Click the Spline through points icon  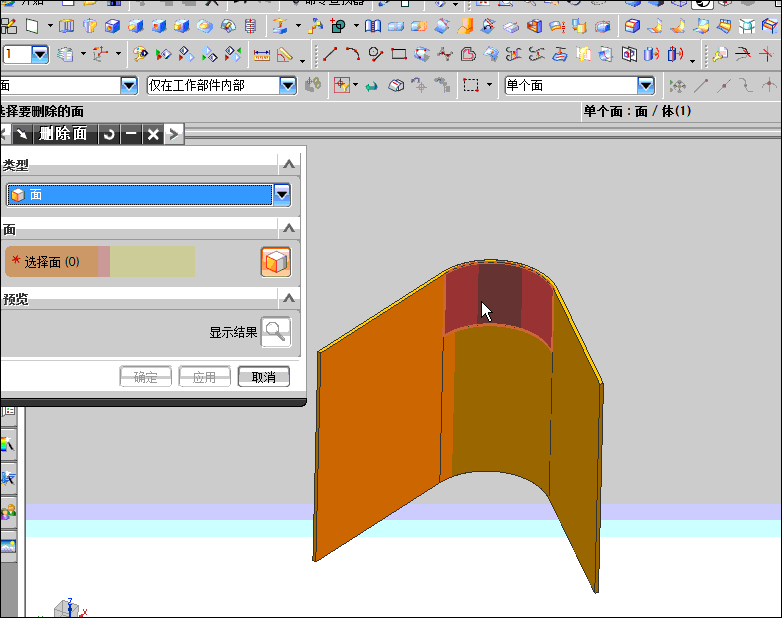(x=444, y=54)
